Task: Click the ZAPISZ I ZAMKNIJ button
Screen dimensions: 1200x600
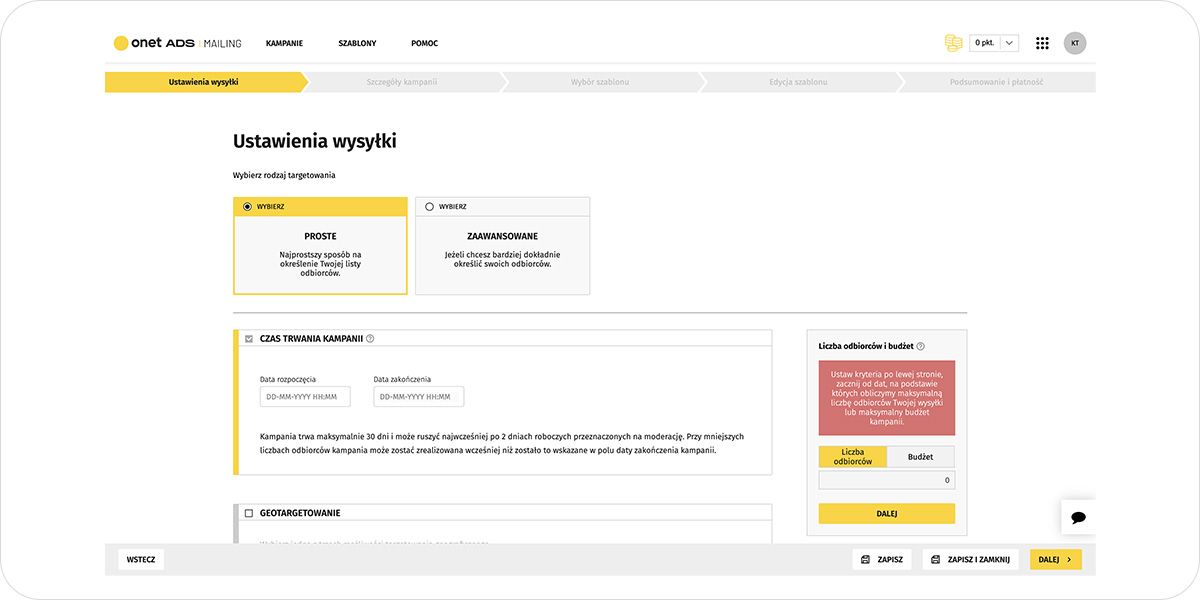Action: pyautogui.click(x=970, y=560)
